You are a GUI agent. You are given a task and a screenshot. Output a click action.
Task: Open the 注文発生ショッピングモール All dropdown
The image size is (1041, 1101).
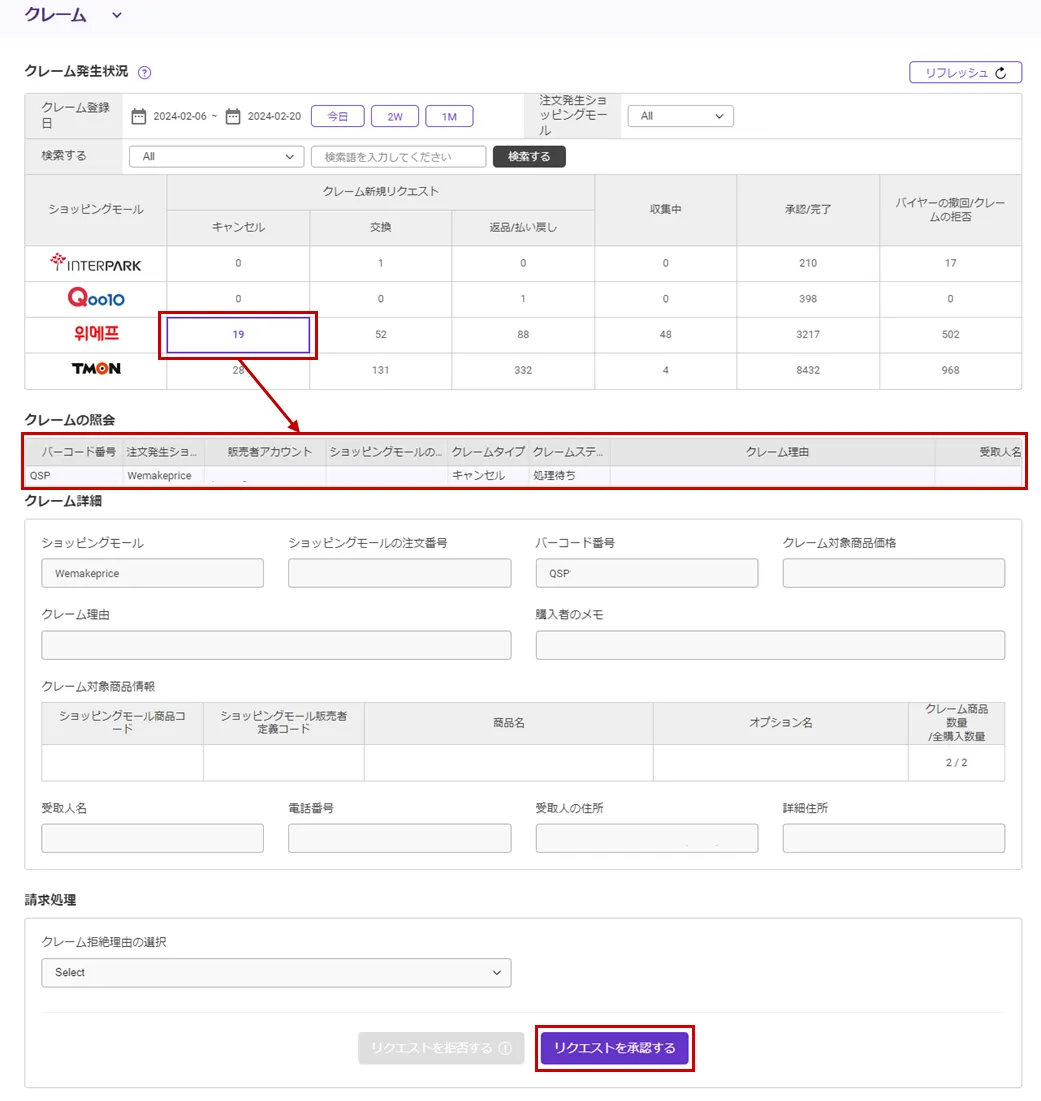pyautogui.click(x=680, y=116)
